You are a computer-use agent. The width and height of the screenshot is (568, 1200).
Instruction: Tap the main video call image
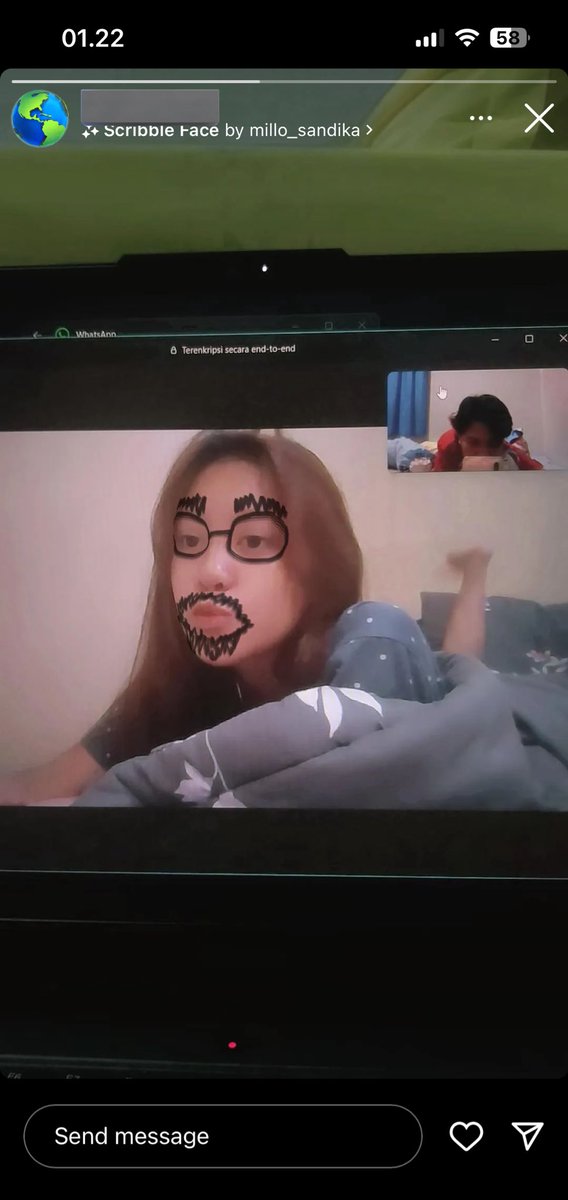click(x=284, y=618)
